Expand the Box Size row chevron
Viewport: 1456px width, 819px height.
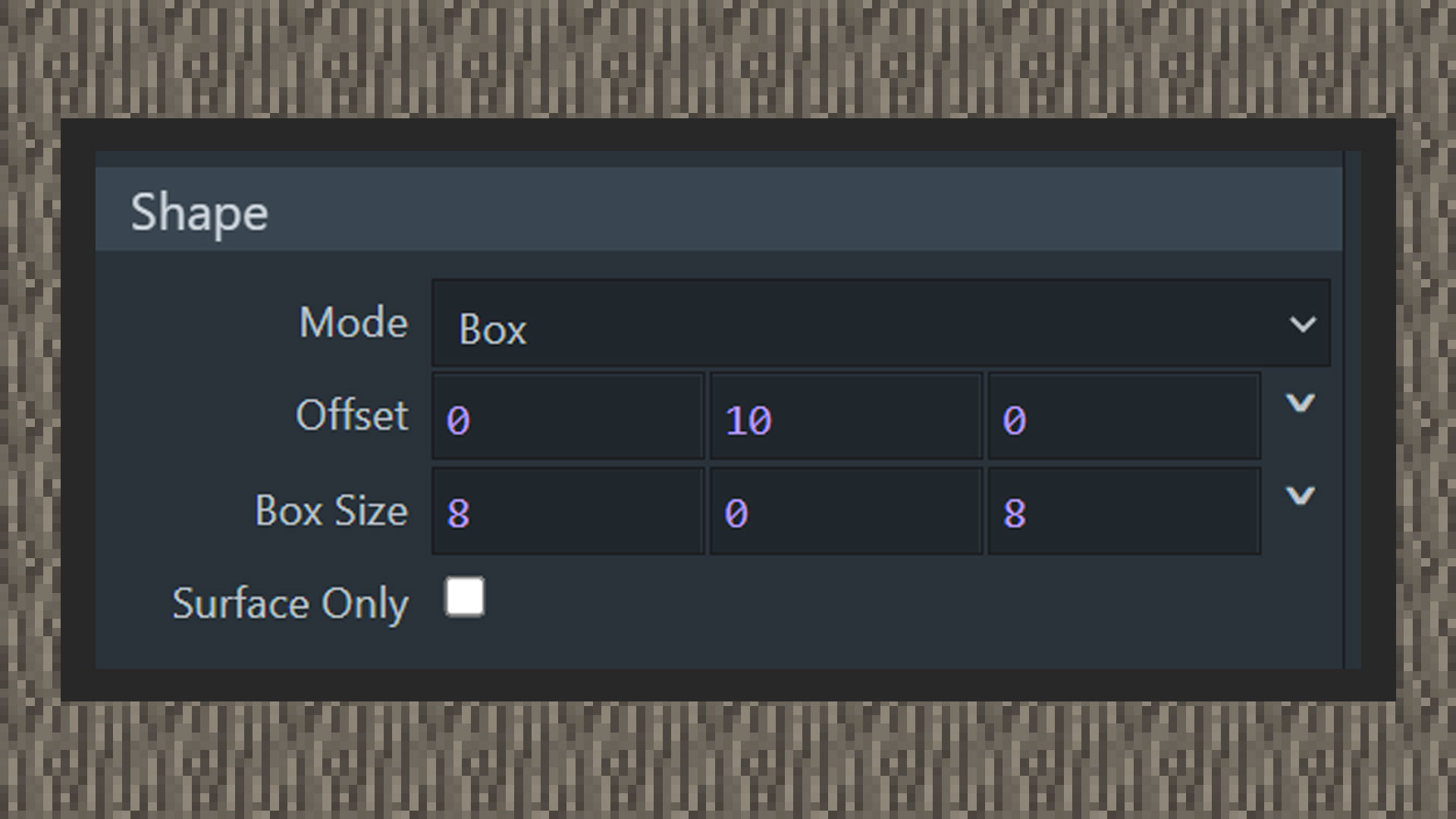(1300, 496)
